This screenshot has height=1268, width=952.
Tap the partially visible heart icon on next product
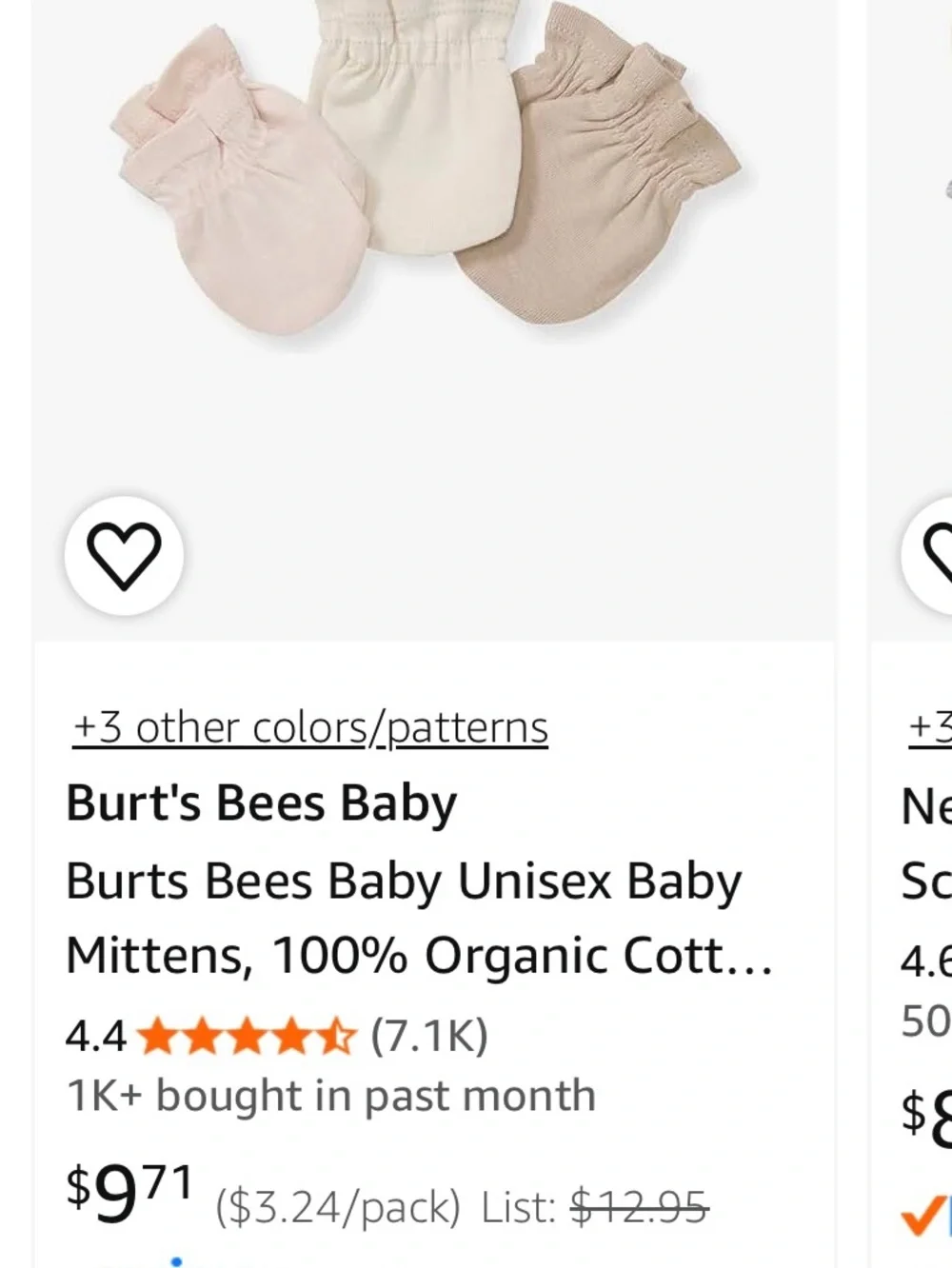click(x=927, y=556)
